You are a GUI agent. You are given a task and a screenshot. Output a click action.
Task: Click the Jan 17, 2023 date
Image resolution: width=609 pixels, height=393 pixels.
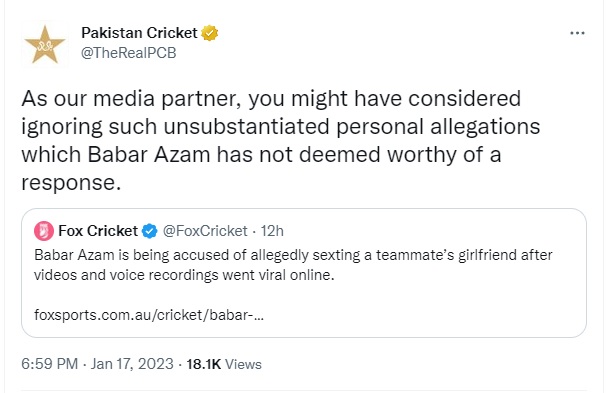(x=132, y=364)
